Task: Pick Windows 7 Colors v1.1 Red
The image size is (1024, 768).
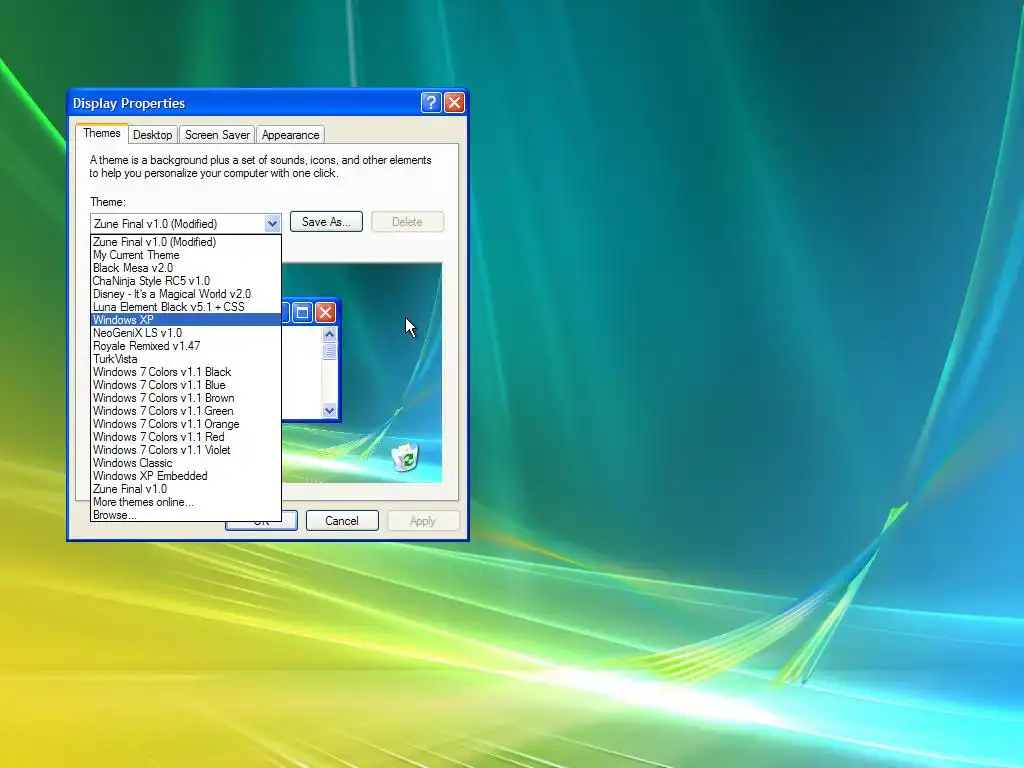Action: tap(185, 437)
